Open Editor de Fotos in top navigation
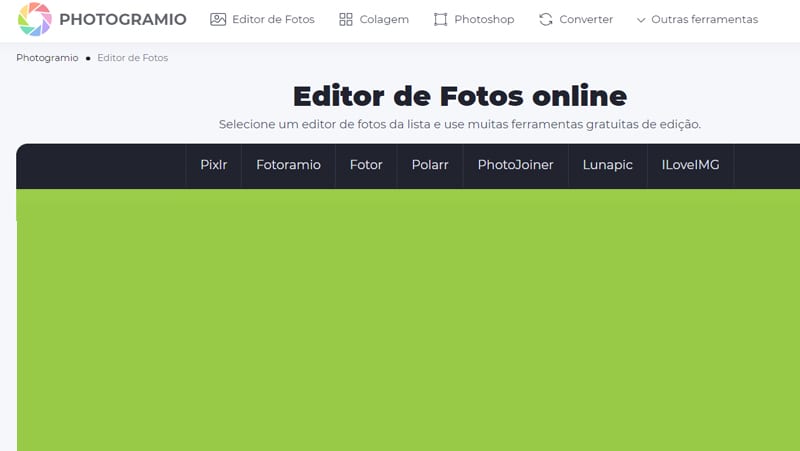 tap(273, 19)
